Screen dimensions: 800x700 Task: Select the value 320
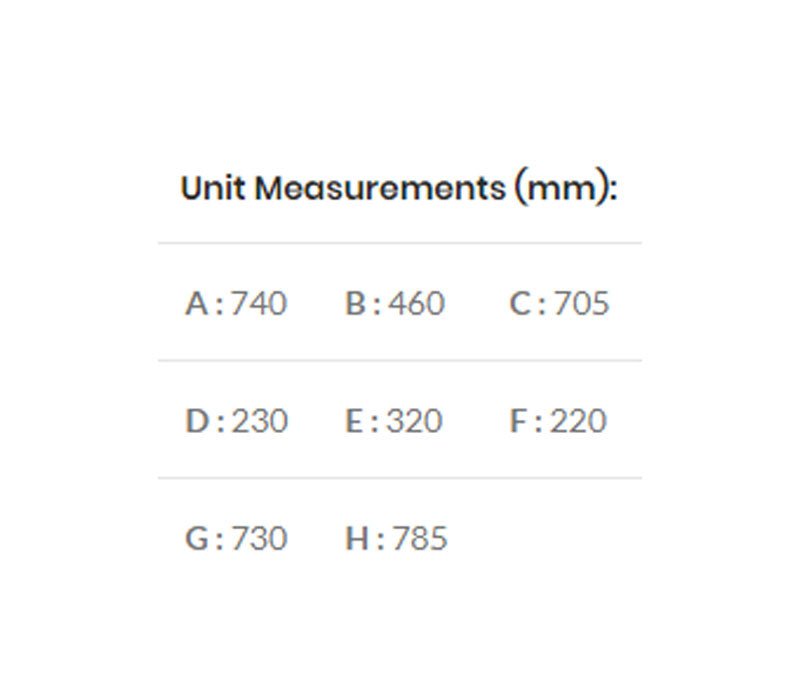click(x=414, y=421)
